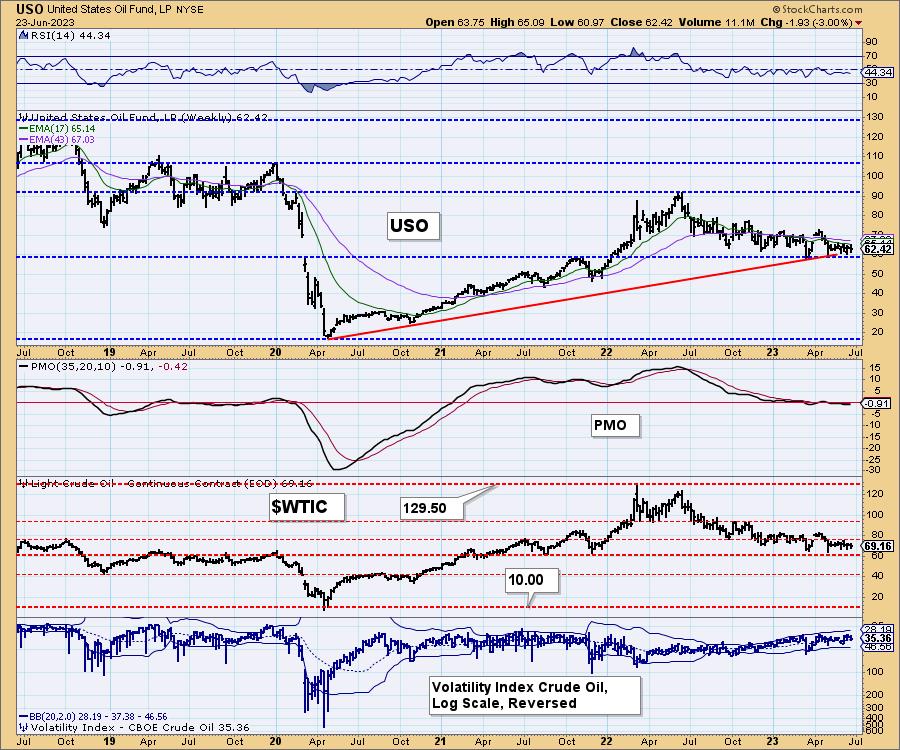Click the red down arrow beside Chg
The height and width of the screenshot is (750, 900).
pos(858,23)
